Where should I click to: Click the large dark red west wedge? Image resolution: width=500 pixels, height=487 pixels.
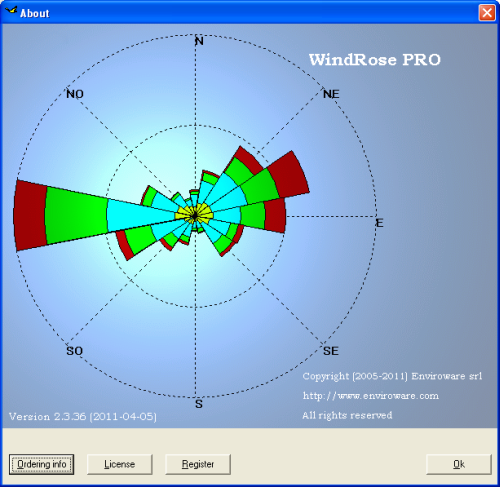click(x=30, y=215)
